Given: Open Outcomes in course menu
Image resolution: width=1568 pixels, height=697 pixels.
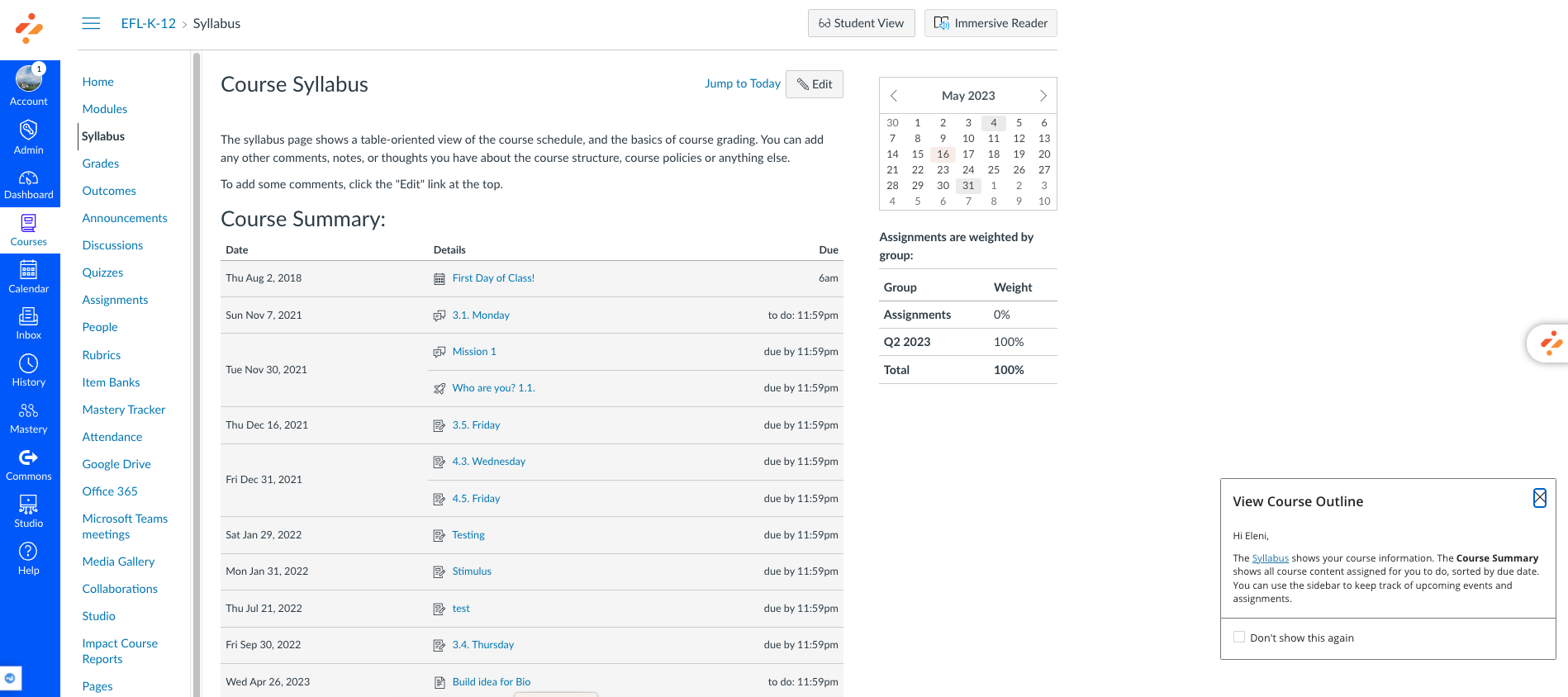Looking at the screenshot, I should (x=109, y=191).
